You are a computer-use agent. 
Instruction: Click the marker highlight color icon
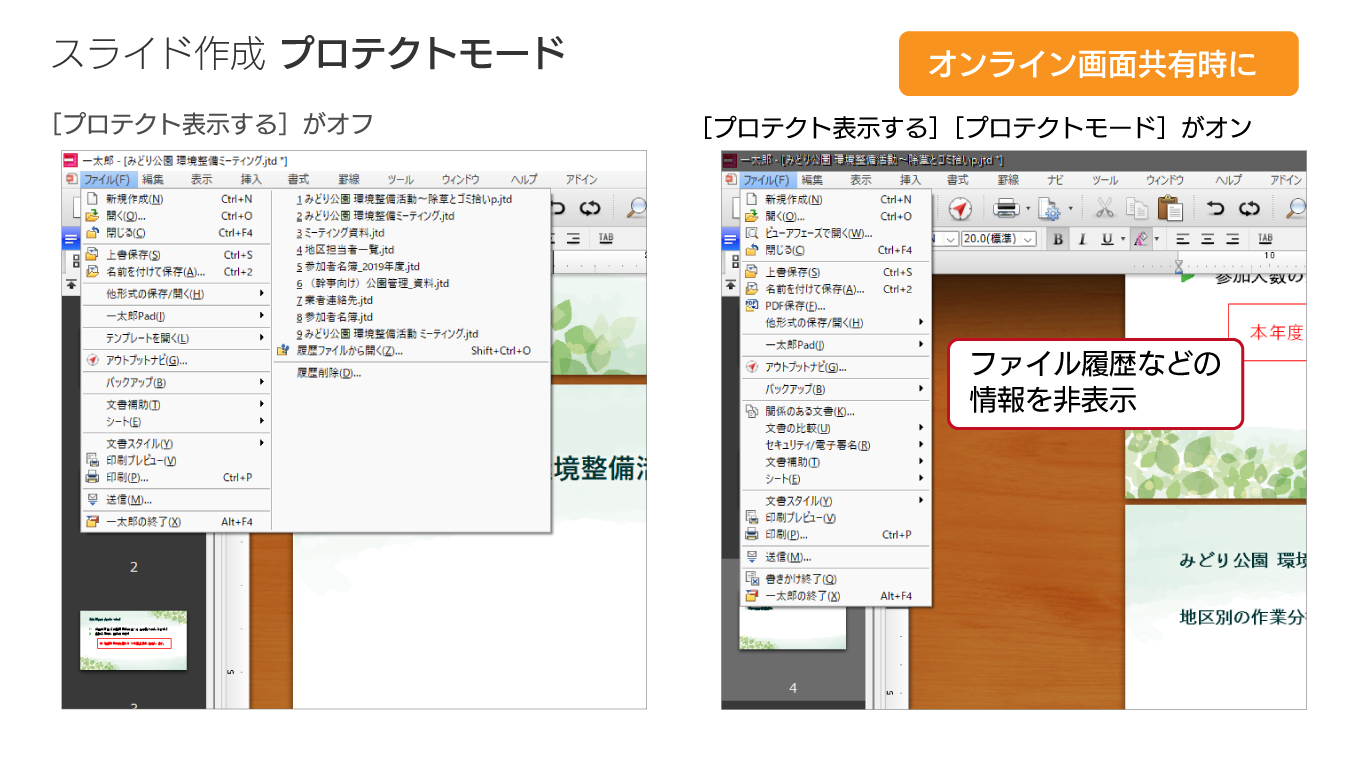click(1140, 239)
